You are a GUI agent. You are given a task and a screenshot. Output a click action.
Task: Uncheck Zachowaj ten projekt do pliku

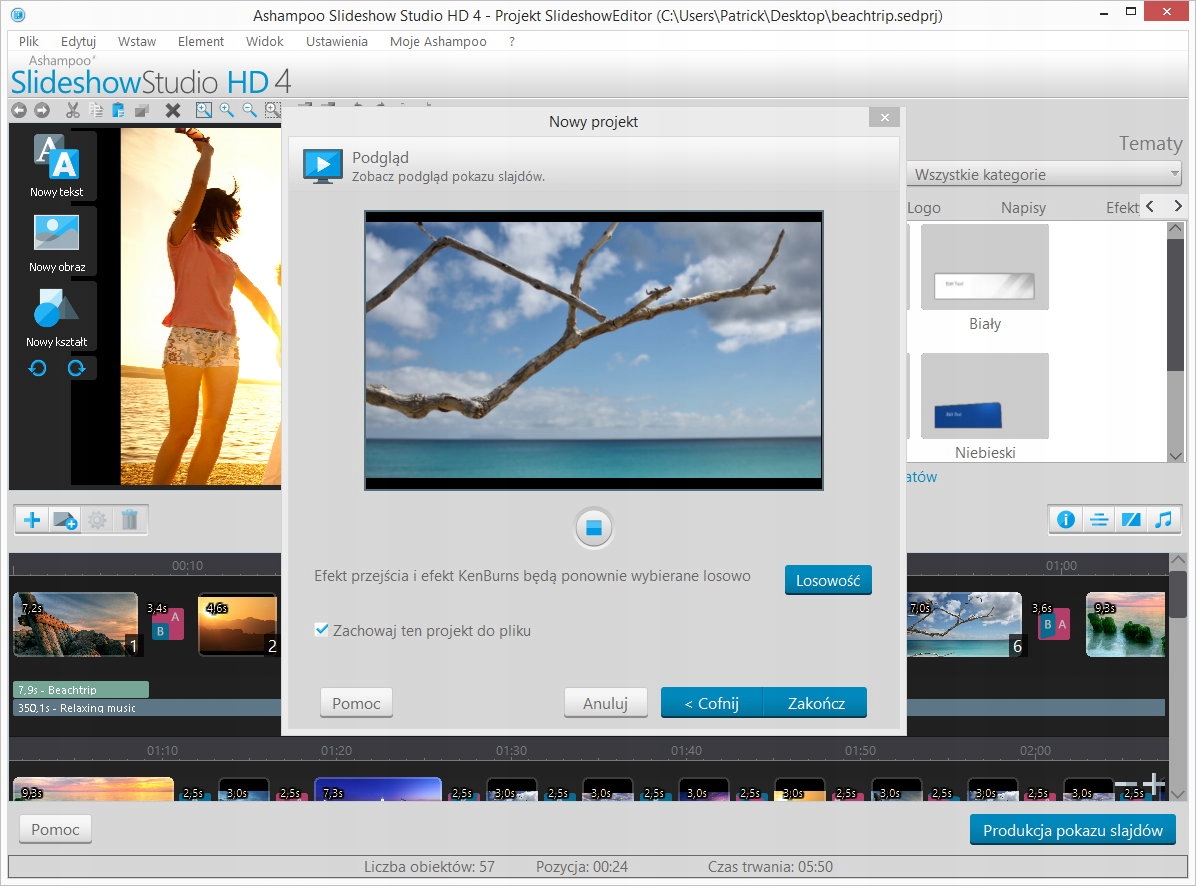(x=321, y=630)
